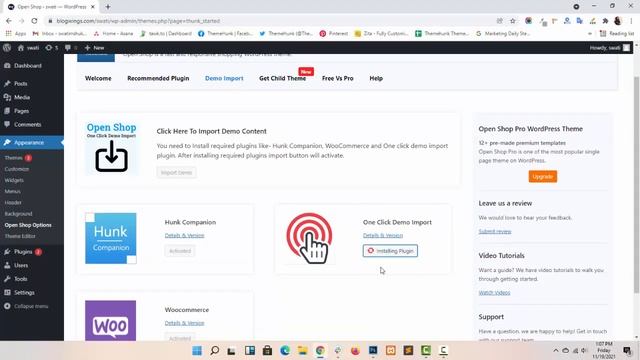Click the orange Upgrade button
Screen dimensions: 640x360
click(x=543, y=177)
